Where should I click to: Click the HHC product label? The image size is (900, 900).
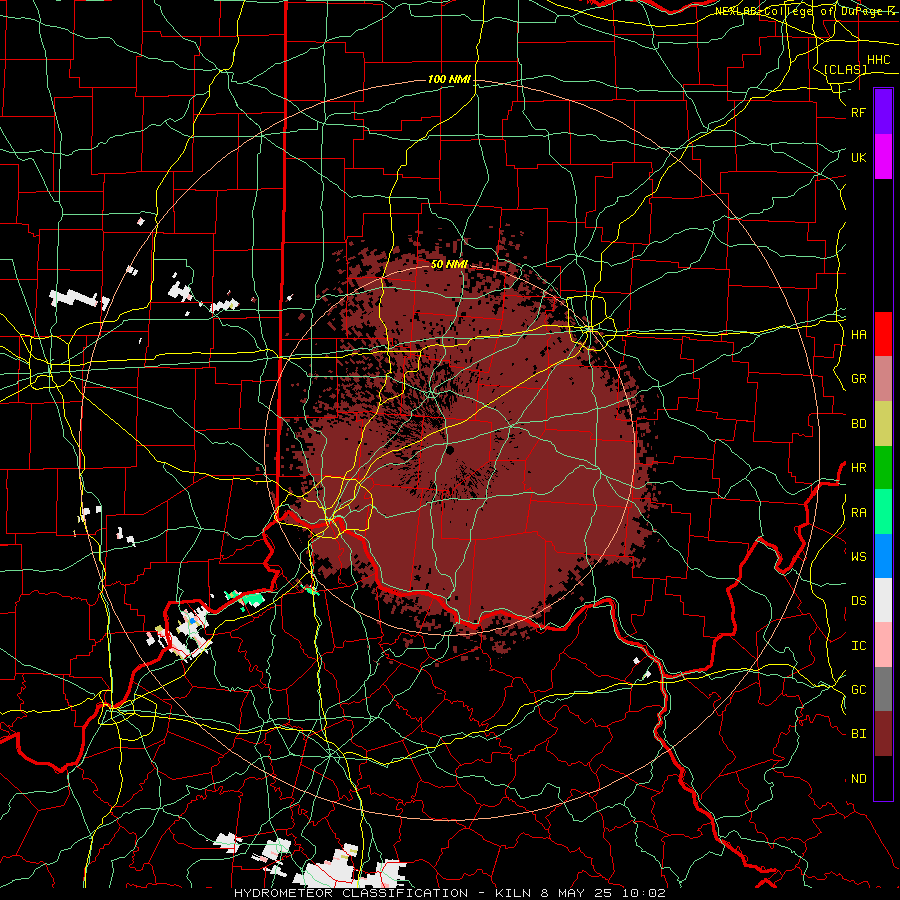coord(878,60)
